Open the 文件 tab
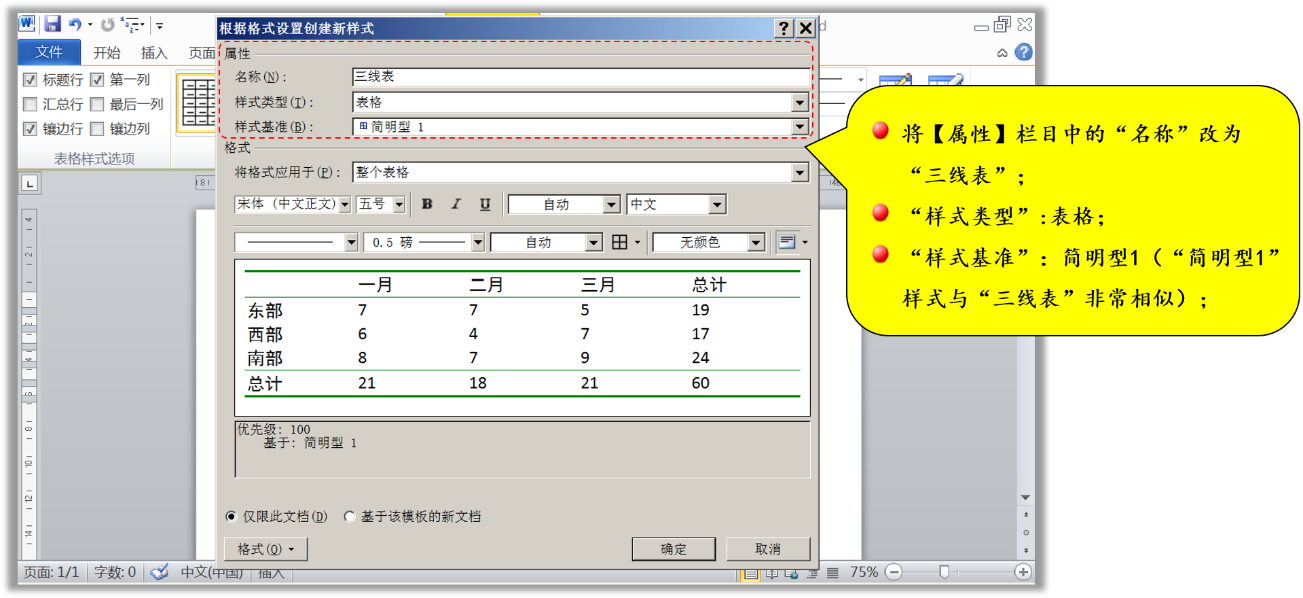 [x=49, y=53]
